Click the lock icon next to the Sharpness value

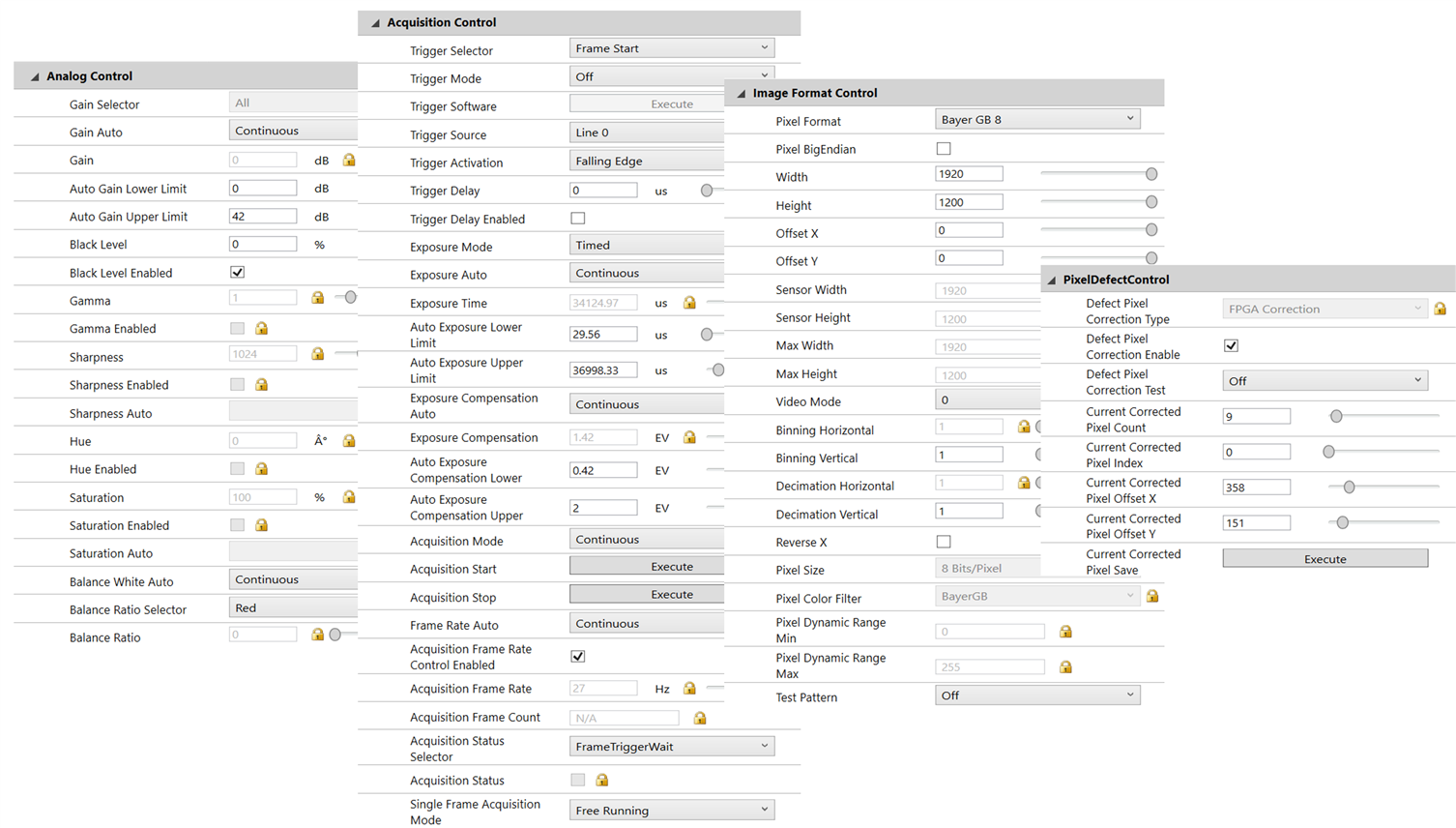click(x=317, y=354)
